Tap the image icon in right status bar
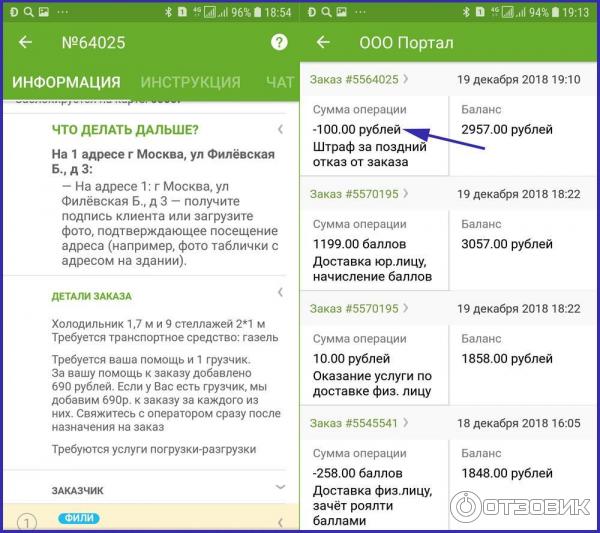Image resolution: width=600 pixels, height=533 pixels. click(341, 12)
